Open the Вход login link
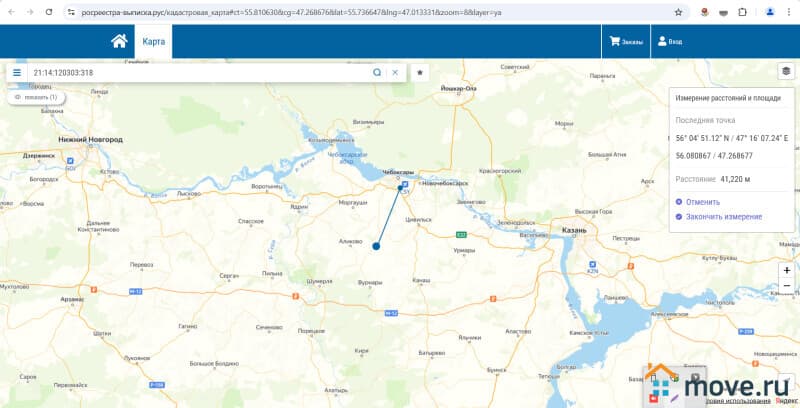The height and width of the screenshot is (408, 800). tap(670, 42)
